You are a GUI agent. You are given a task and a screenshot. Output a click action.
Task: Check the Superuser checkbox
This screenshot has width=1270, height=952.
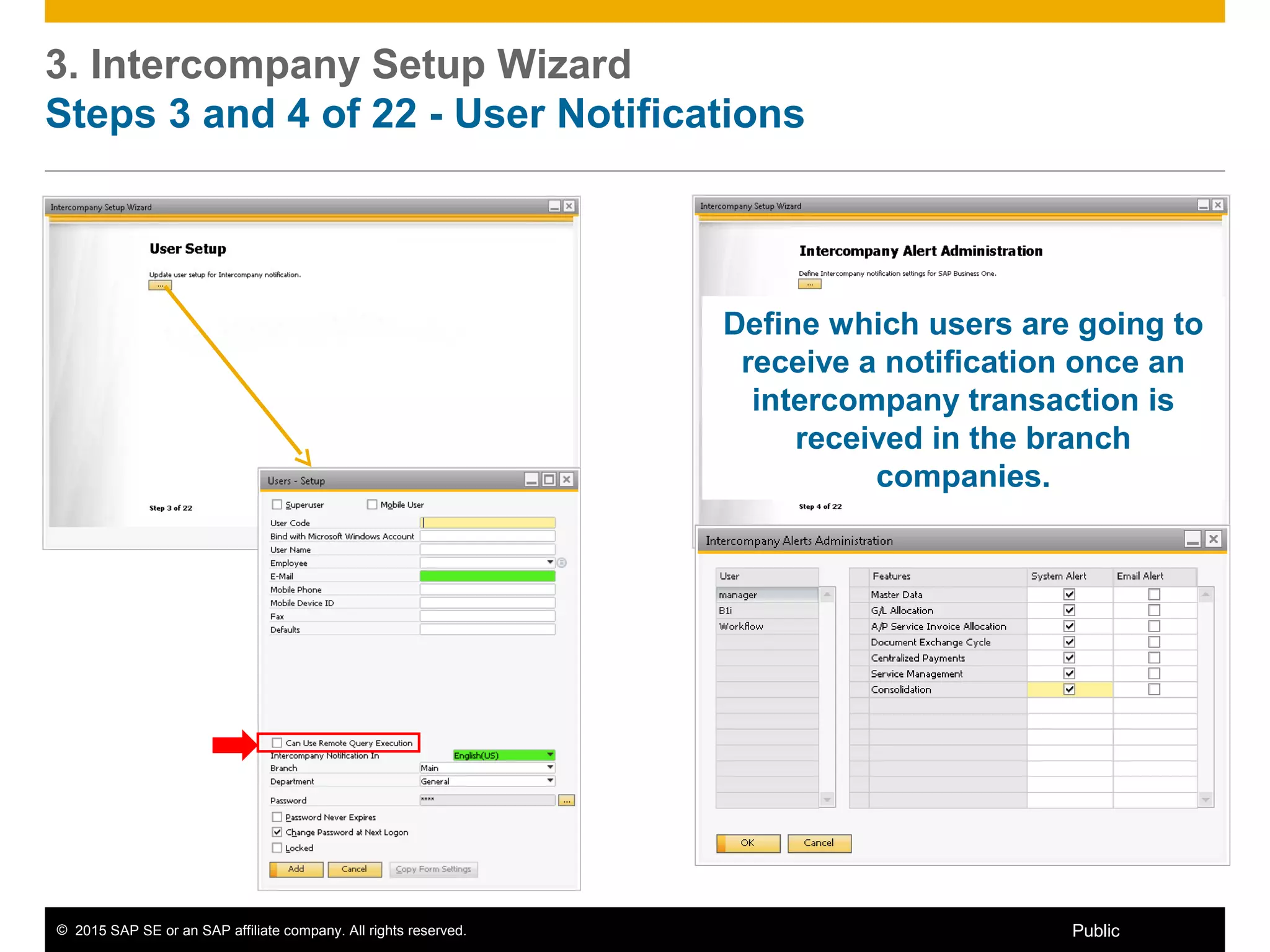[x=277, y=505]
